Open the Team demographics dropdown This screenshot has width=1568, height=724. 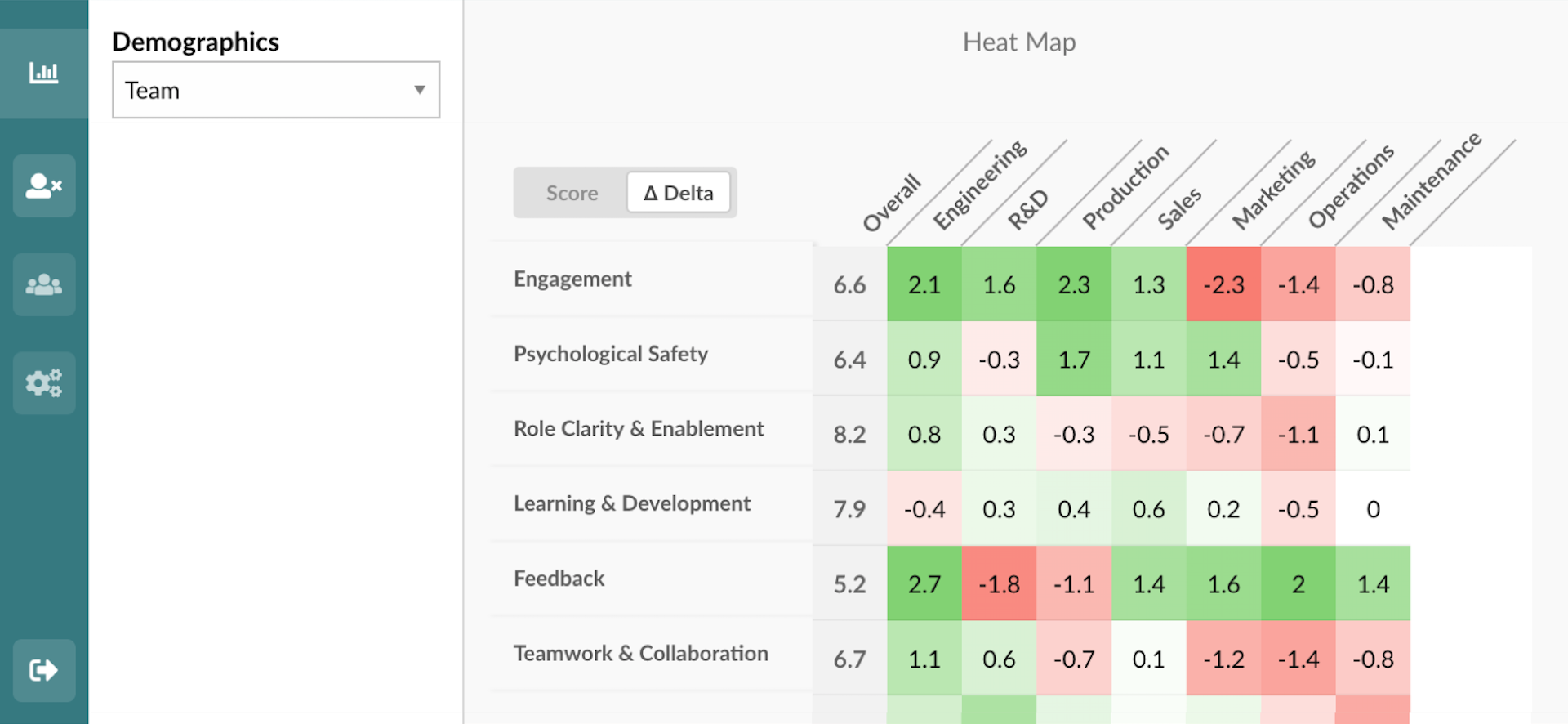tap(275, 91)
